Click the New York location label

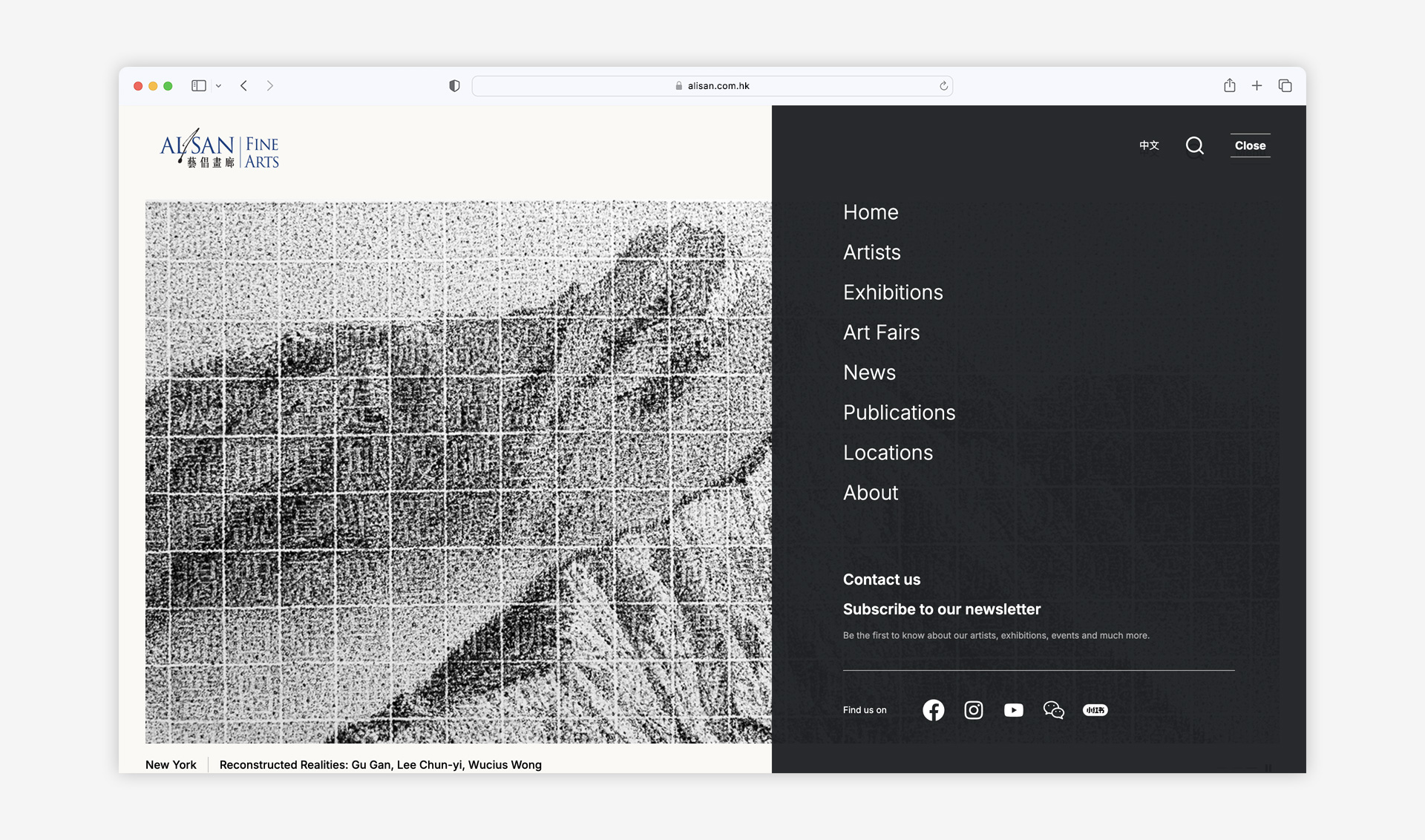click(171, 764)
